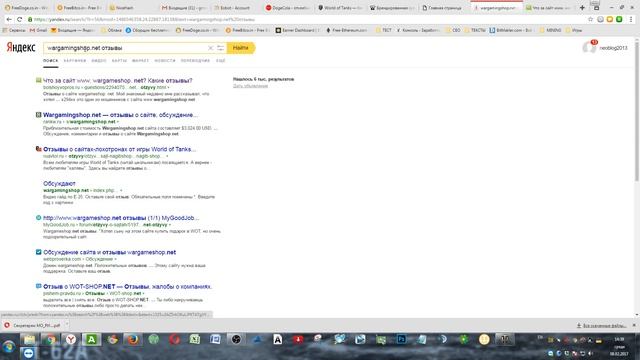Open TeamViewer icon on second taskbar row
Image resolution: width=640 pixels, height=360 pixels.
pyautogui.click(x=28, y=353)
